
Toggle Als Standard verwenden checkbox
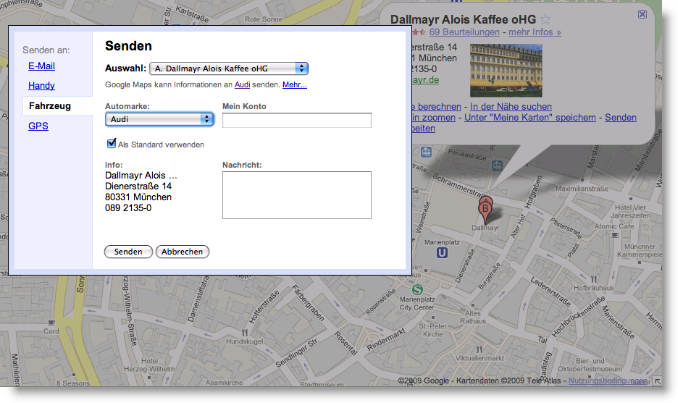[112, 143]
